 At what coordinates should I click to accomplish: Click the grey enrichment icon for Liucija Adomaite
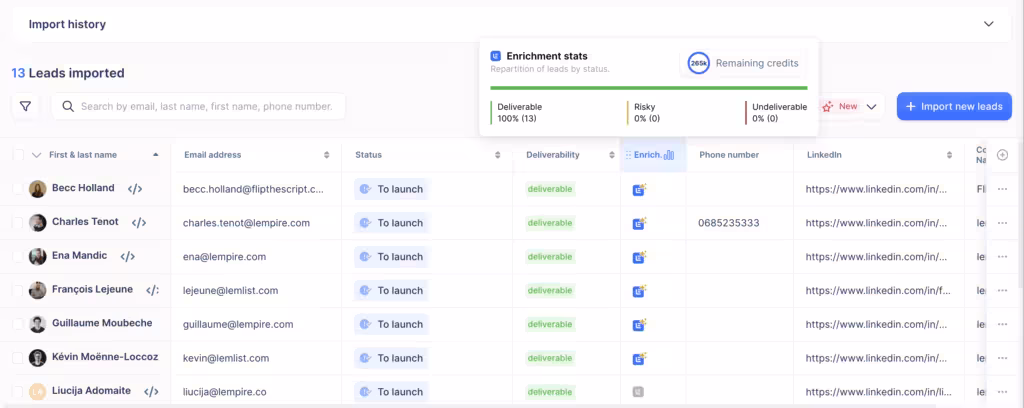pos(638,391)
